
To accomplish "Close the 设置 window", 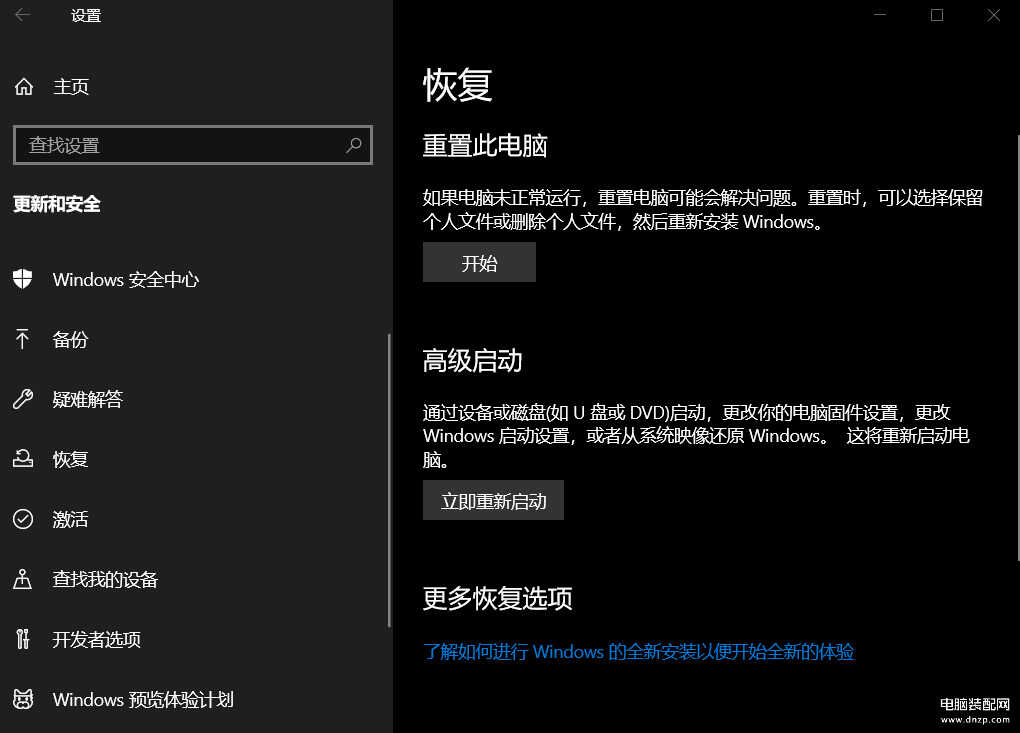I will click(993, 15).
